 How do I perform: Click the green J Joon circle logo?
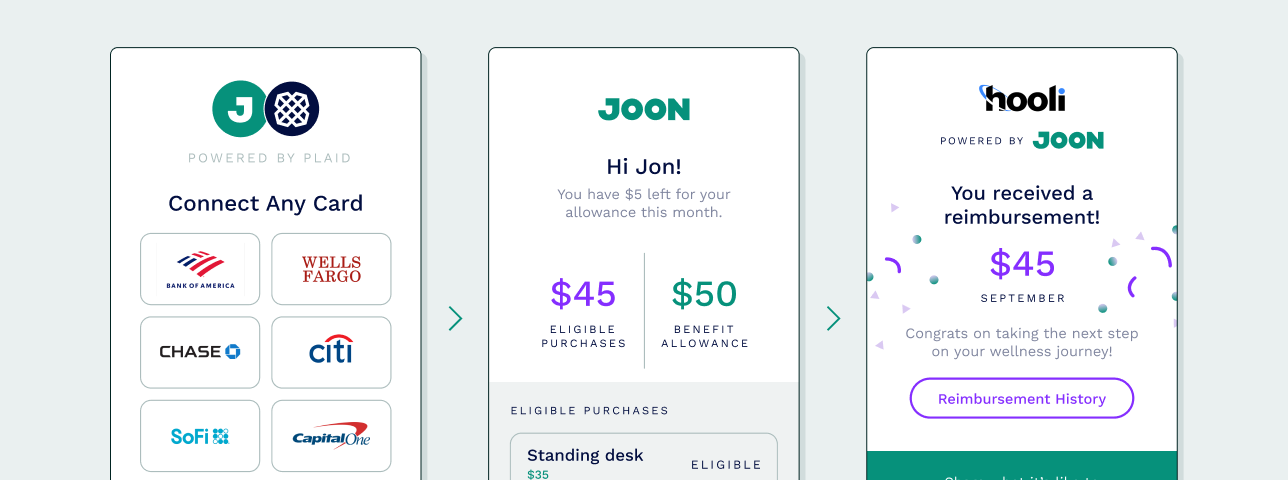coord(240,109)
